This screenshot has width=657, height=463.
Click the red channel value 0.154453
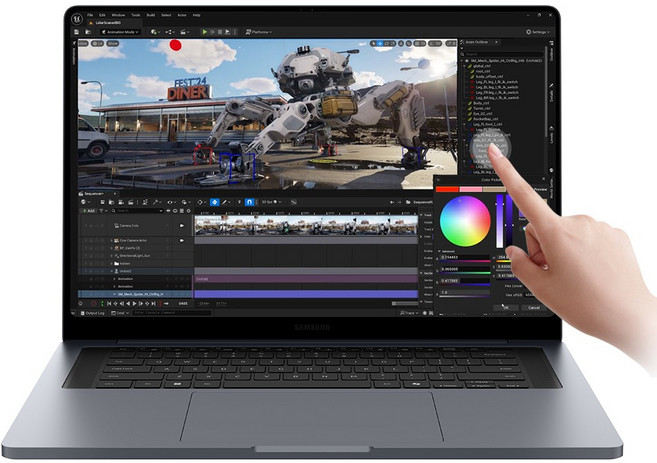tap(464, 257)
